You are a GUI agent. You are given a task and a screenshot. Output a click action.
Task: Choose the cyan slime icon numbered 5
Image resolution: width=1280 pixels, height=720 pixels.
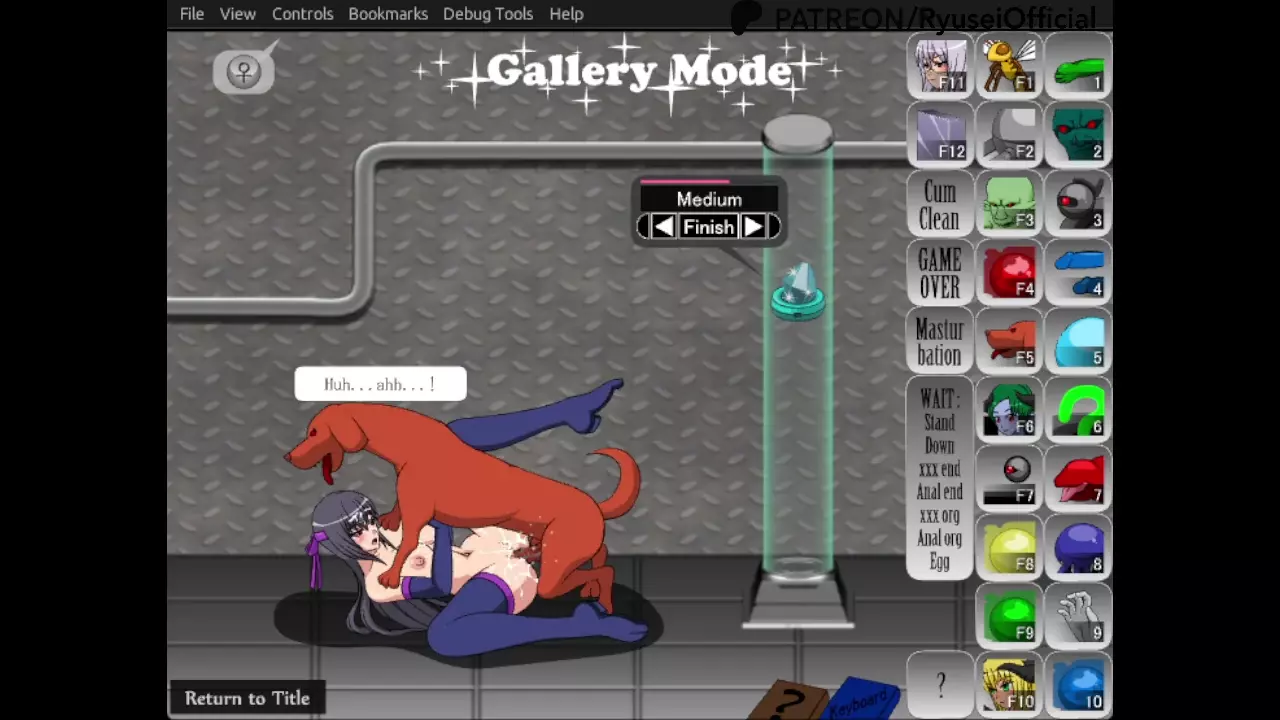coord(1078,342)
